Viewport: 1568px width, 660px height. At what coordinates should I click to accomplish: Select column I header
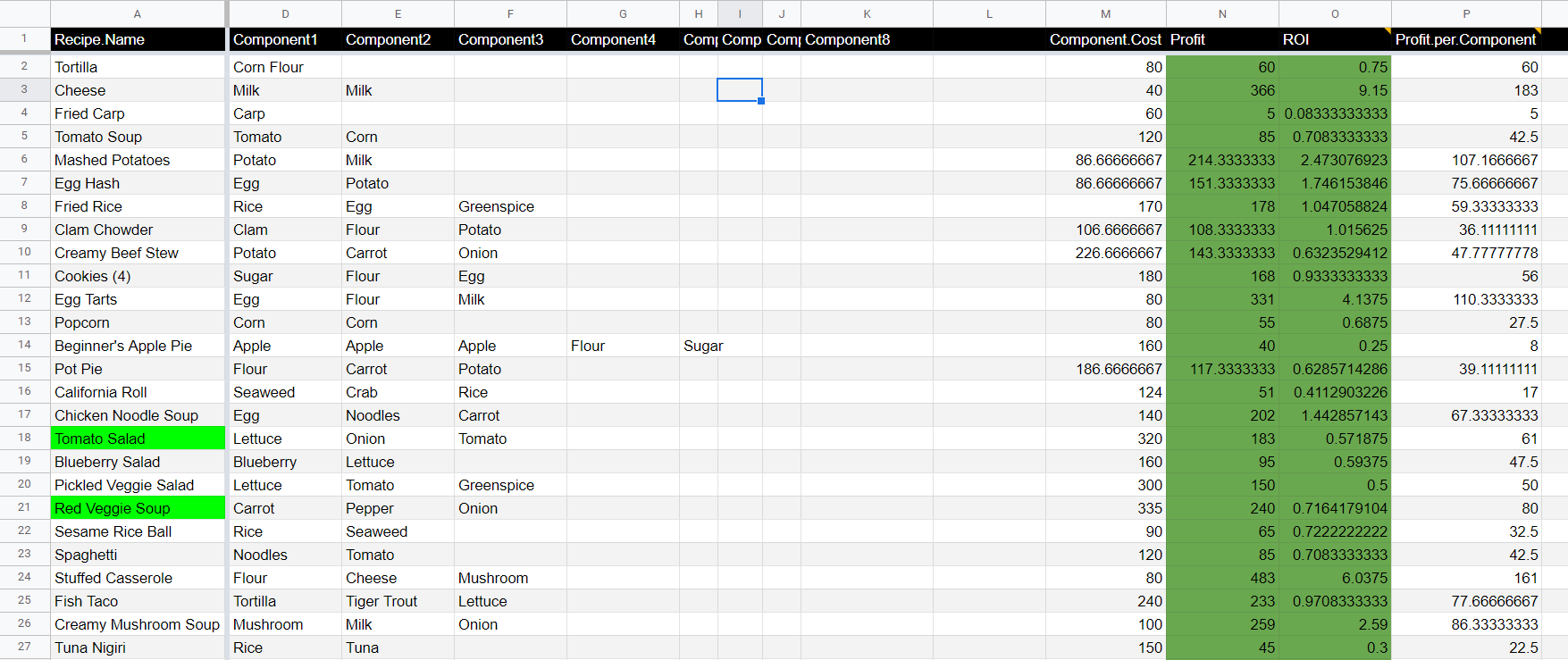click(x=740, y=13)
